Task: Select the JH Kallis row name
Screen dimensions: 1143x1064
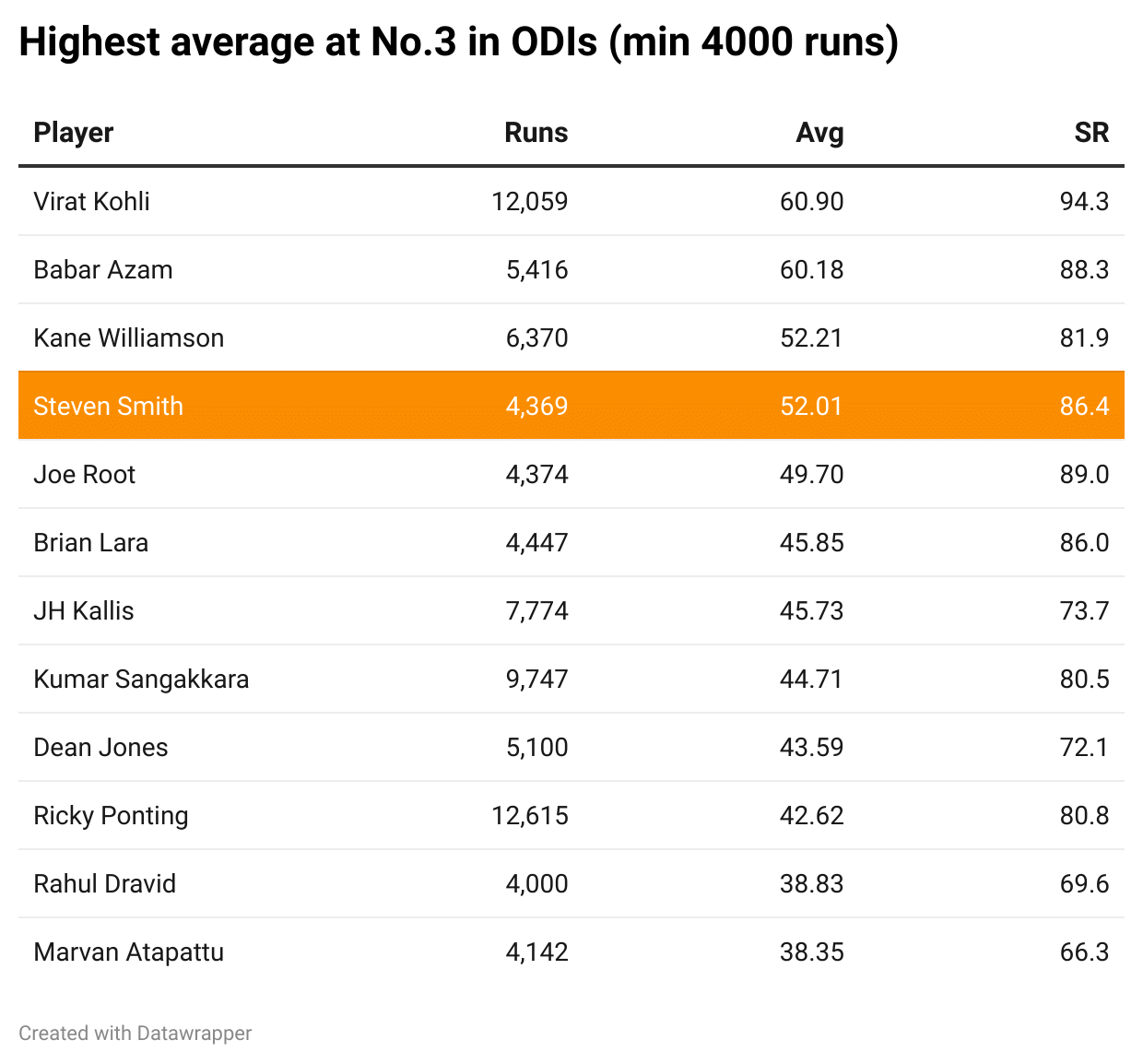Action: pyautogui.click(x=84, y=610)
